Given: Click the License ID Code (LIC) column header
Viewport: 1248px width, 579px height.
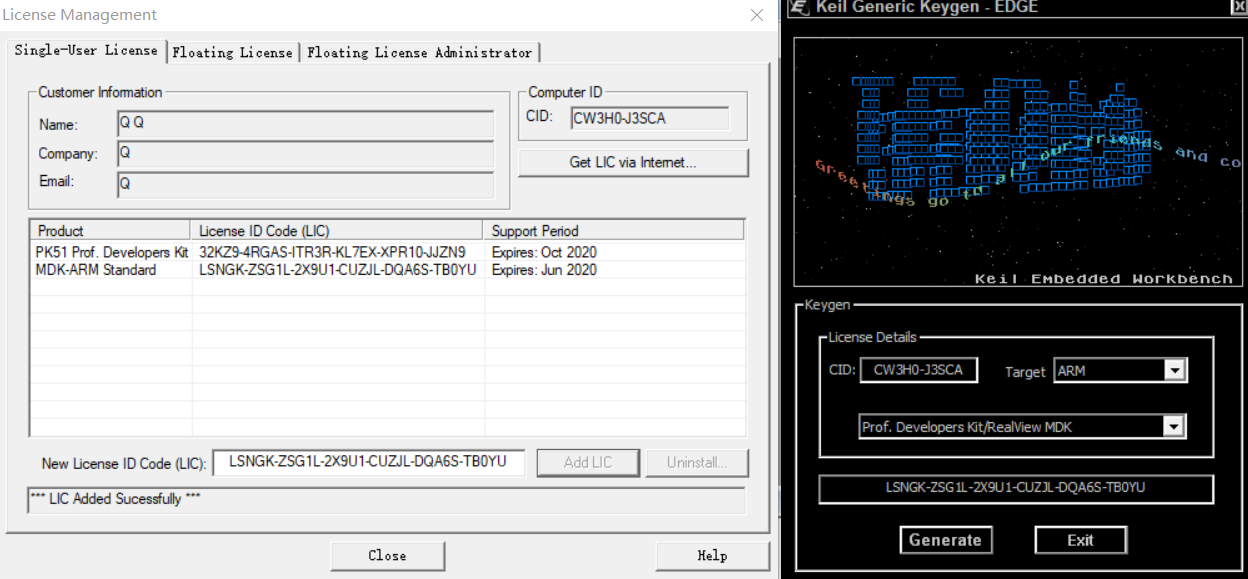Looking at the screenshot, I should coord(337,230).
